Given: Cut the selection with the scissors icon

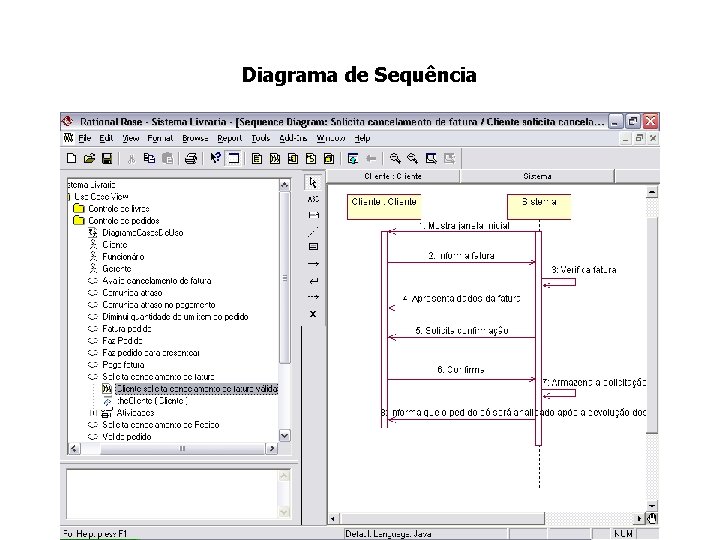Looking at the screenshot, I should coord(131,158).
